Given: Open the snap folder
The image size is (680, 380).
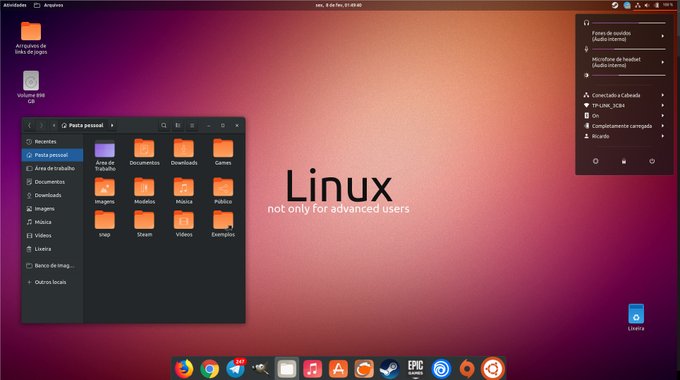Looking at the screenshot, I should pyautogui.click(x=105, y=223).
